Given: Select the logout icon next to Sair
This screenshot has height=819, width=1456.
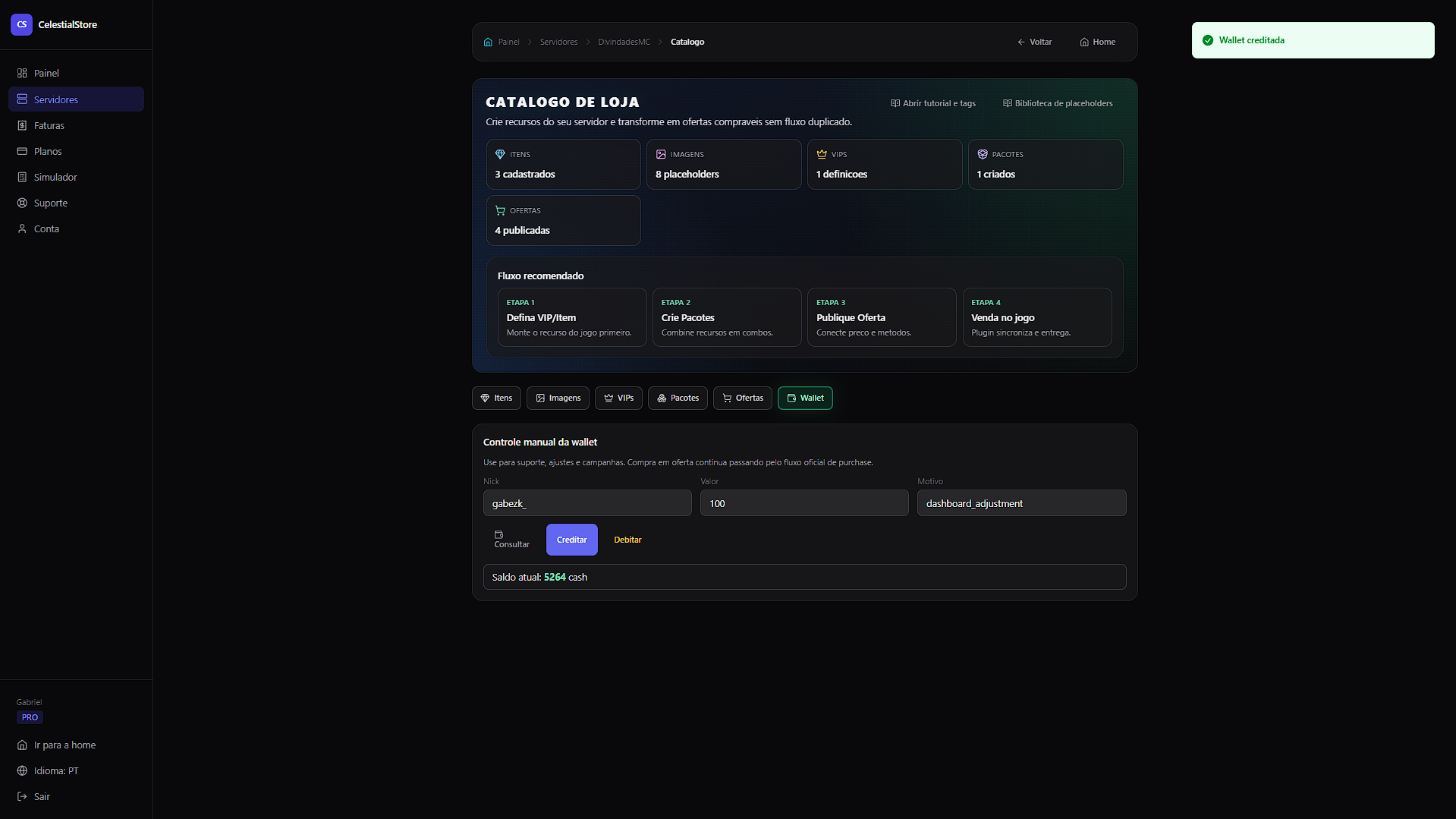Looking at the screenshot, I should coord(23,796).
